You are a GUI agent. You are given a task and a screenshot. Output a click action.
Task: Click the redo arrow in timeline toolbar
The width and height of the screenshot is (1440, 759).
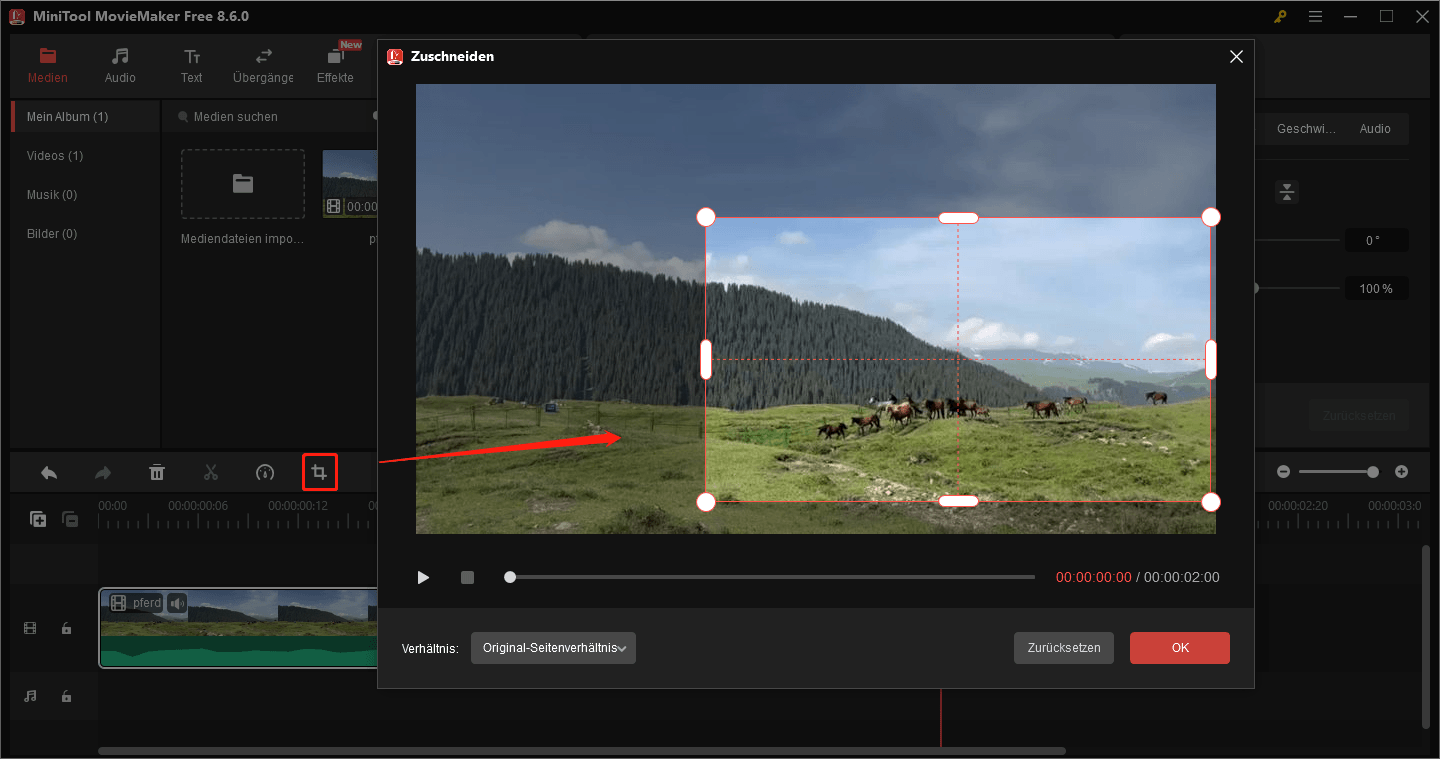(103, 472)
